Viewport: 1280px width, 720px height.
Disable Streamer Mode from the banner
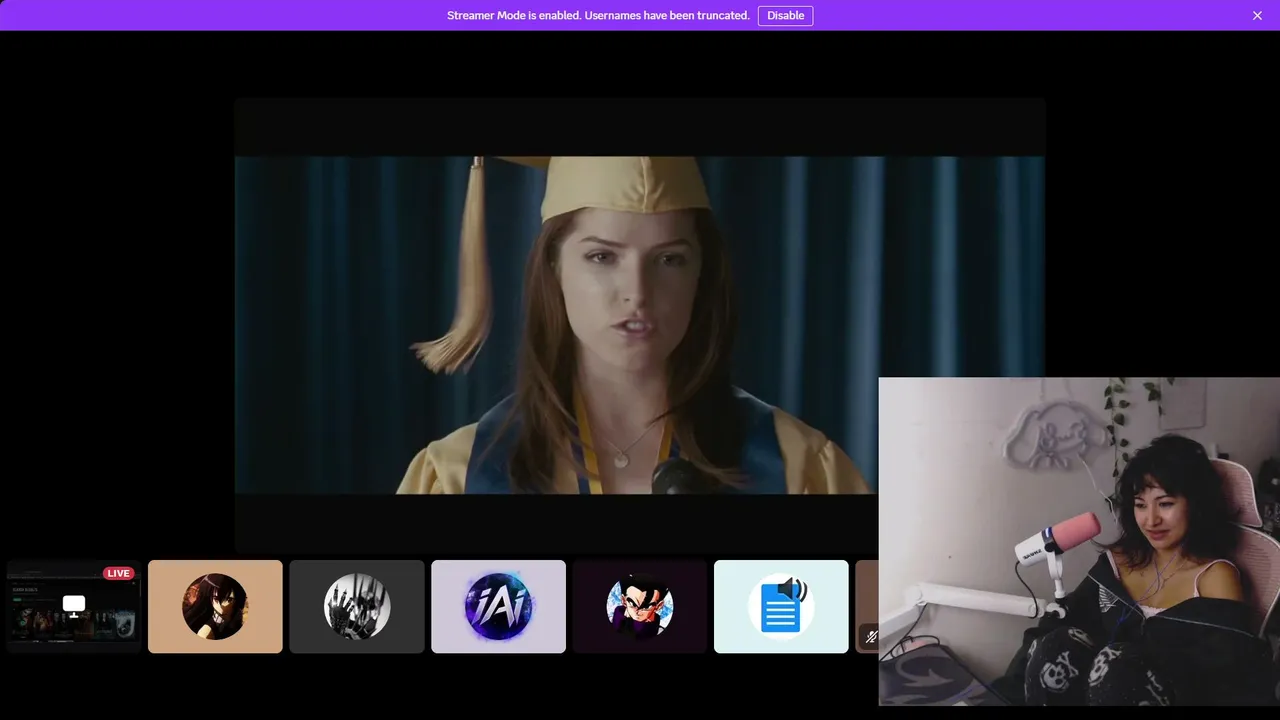[785, 15]
